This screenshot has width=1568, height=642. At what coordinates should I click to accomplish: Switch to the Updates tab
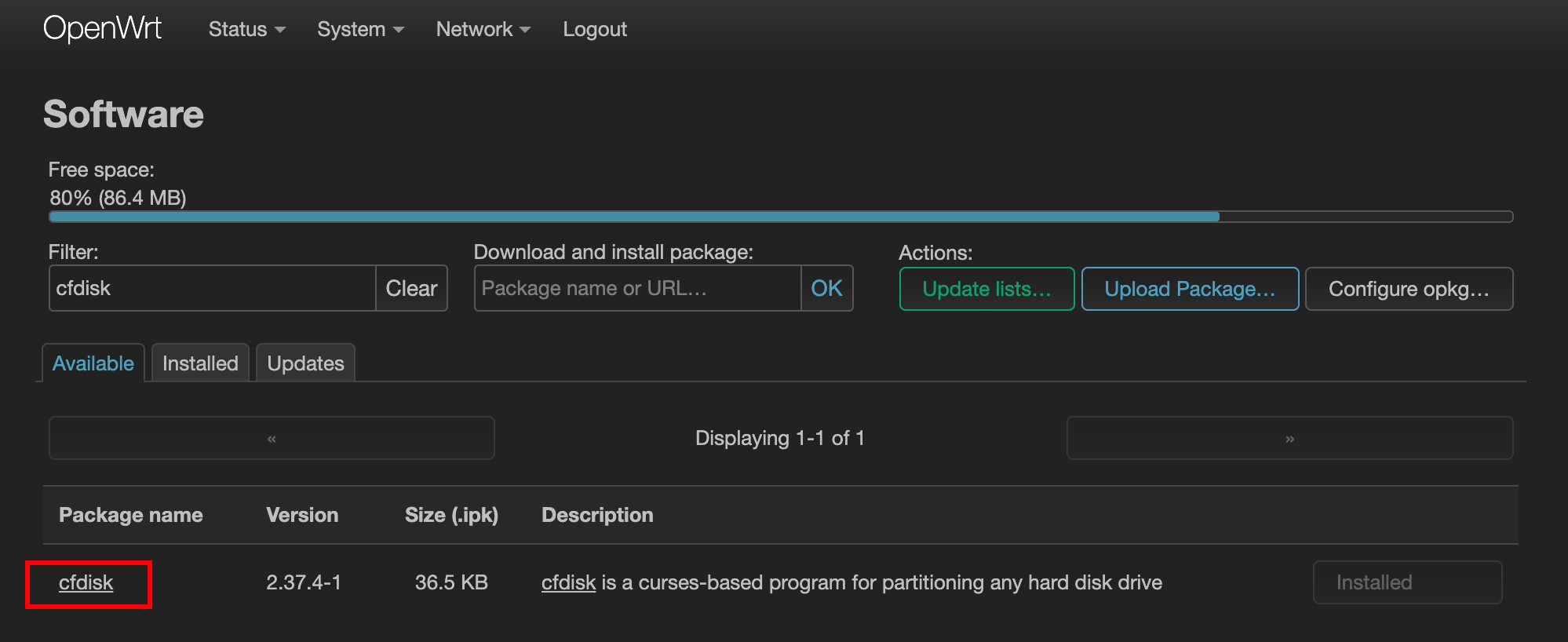(305, 363)
